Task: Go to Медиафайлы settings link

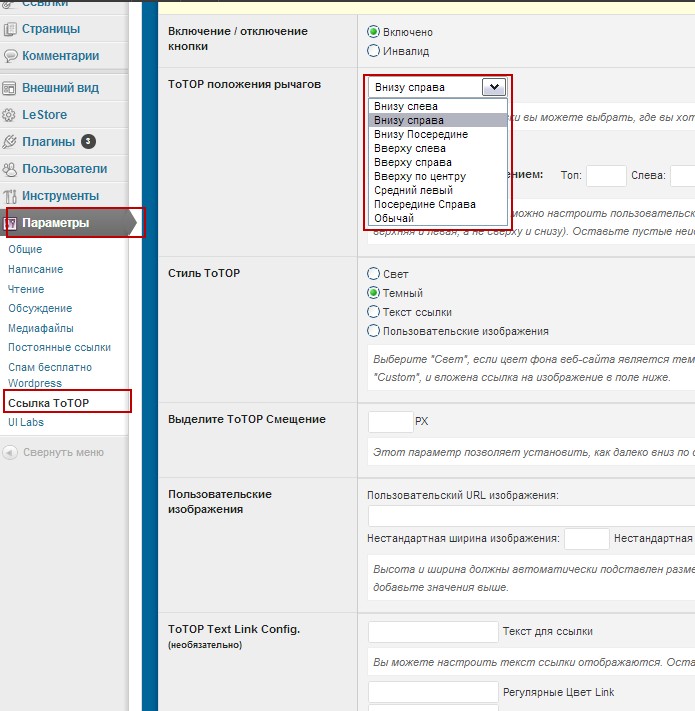Action: point(41,328)
